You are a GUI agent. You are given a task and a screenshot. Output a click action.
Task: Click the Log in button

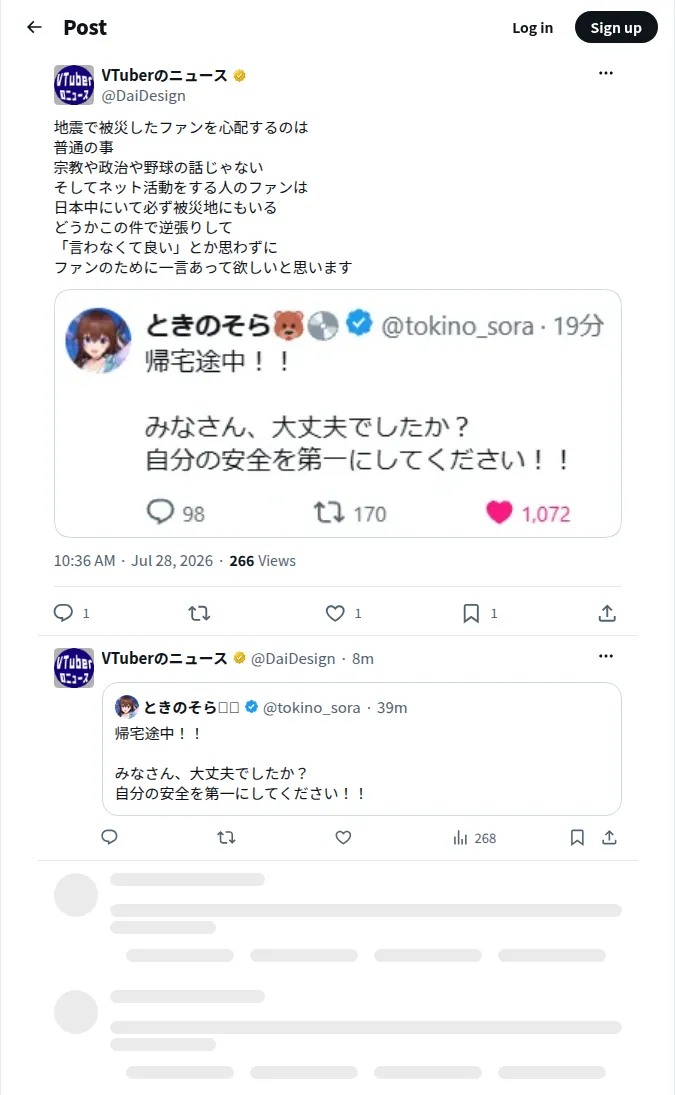(x=533, y=28)
